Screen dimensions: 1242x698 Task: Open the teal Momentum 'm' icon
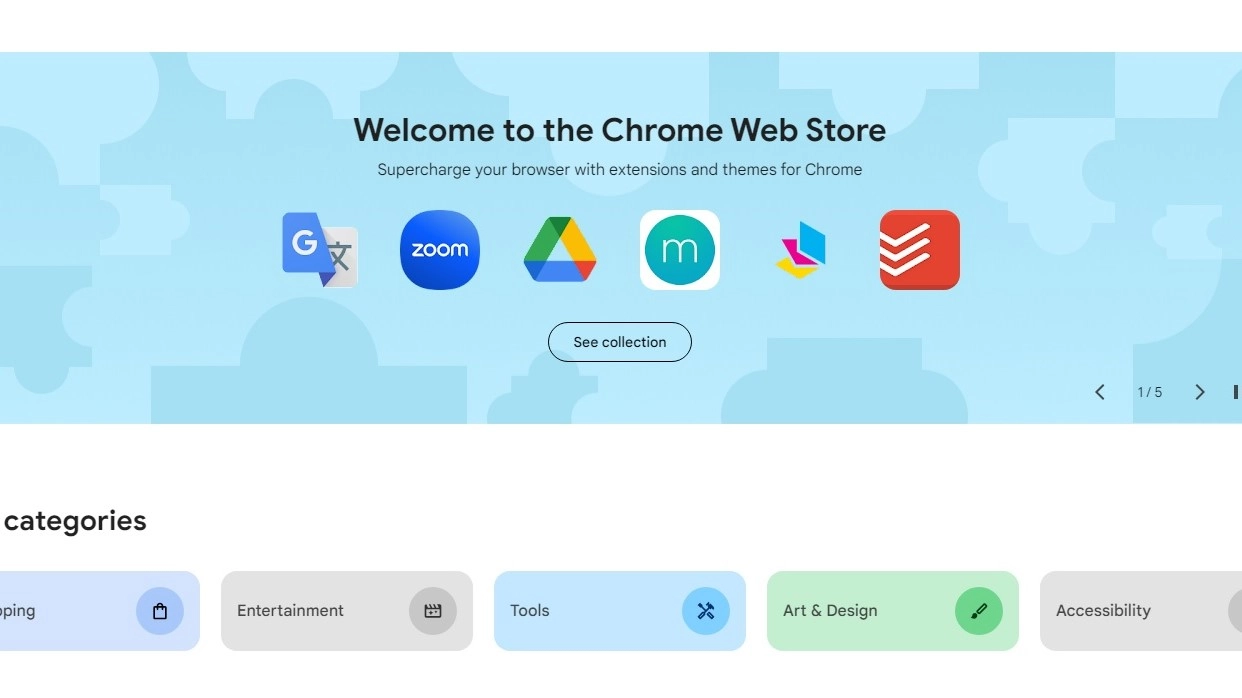coord(680,250)
